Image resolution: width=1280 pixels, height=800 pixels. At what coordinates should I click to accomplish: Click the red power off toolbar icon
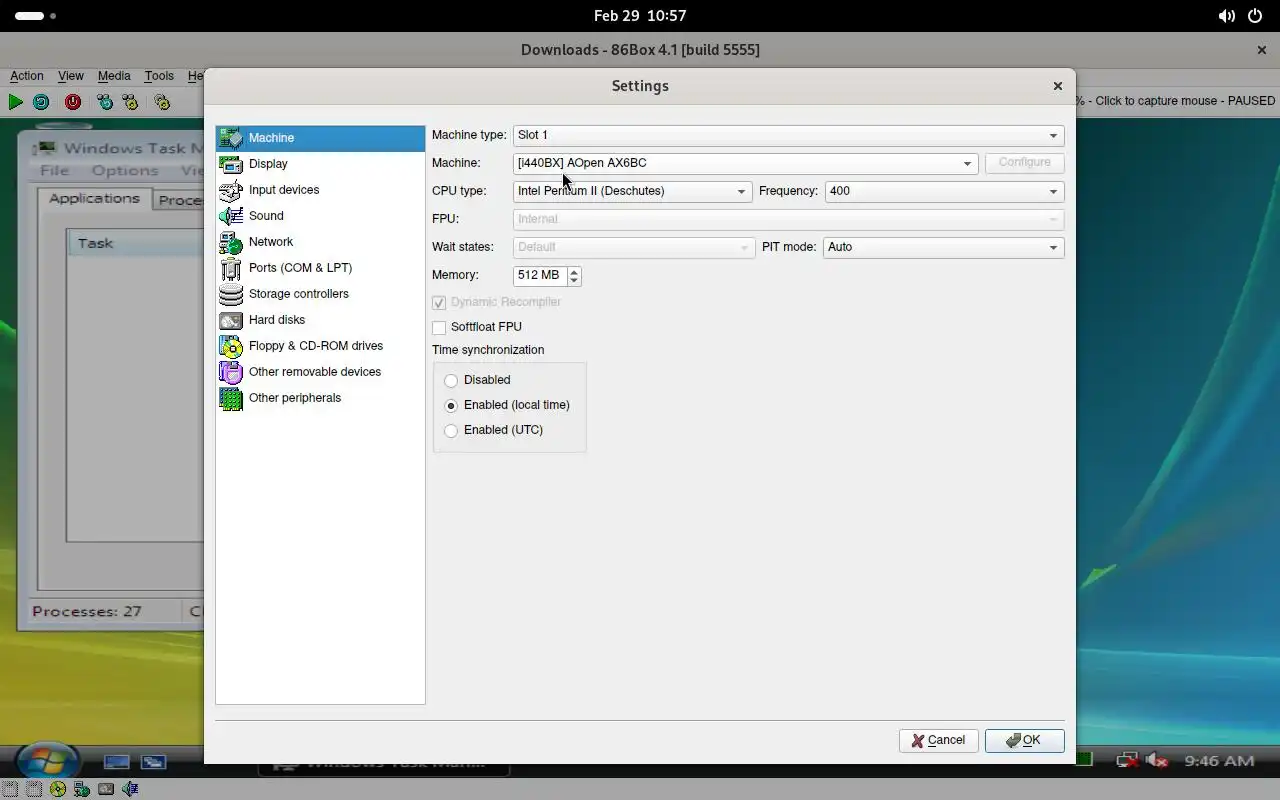coord(73,102)
